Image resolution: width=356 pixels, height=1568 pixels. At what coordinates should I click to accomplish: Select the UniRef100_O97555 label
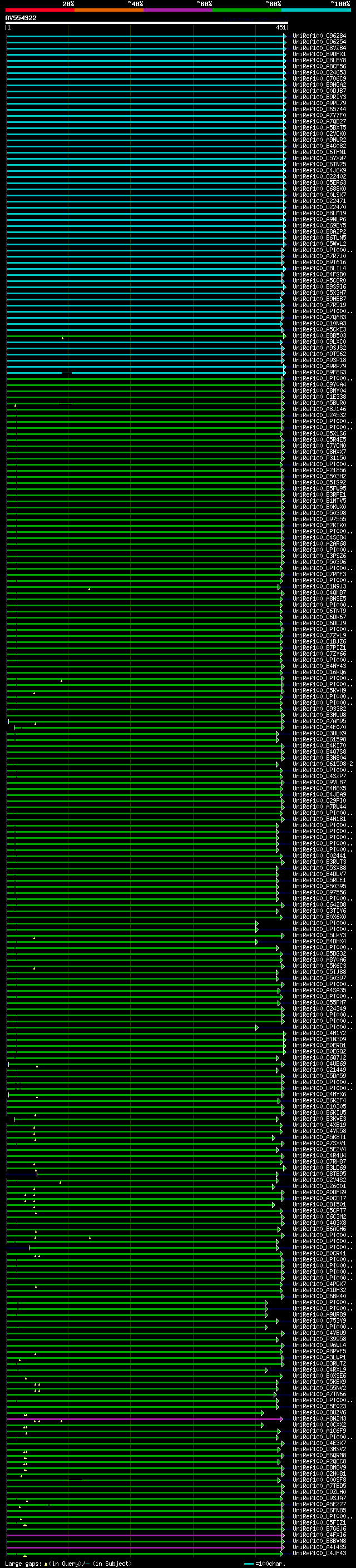[x=319, y=519]
